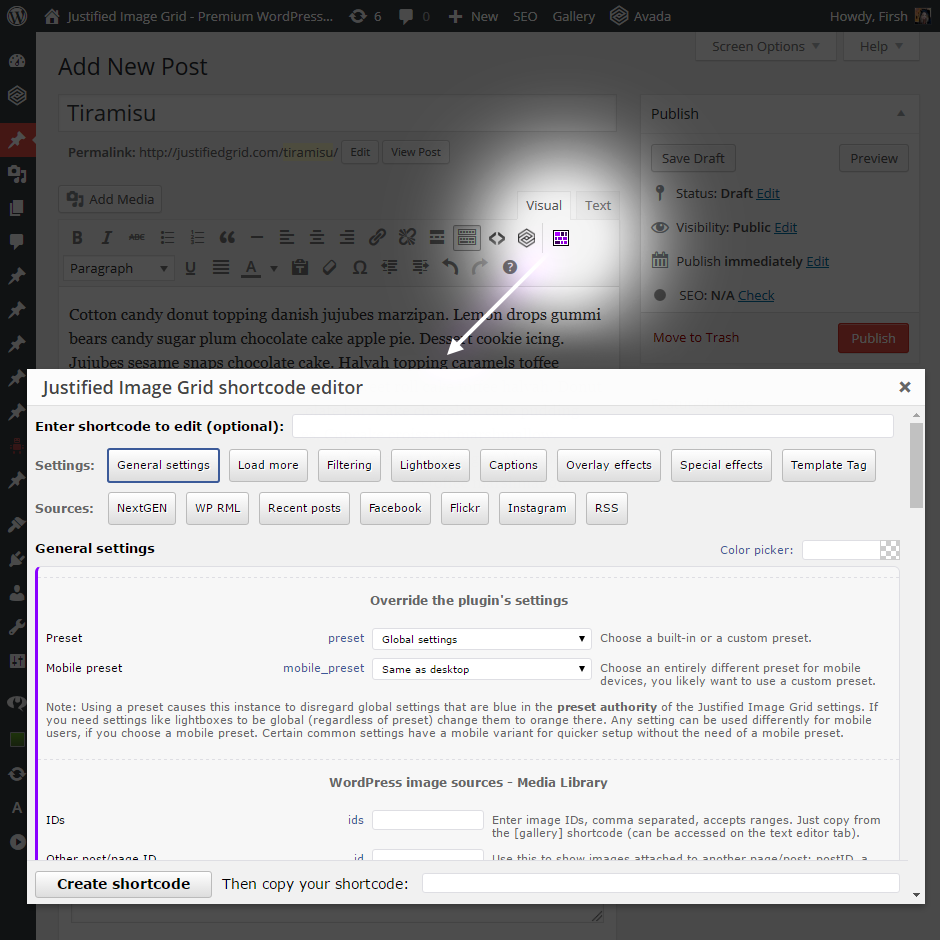This screenshot has height=940, width=940.
Task: Open the Captions settings
Action: [x=513, y=465]
